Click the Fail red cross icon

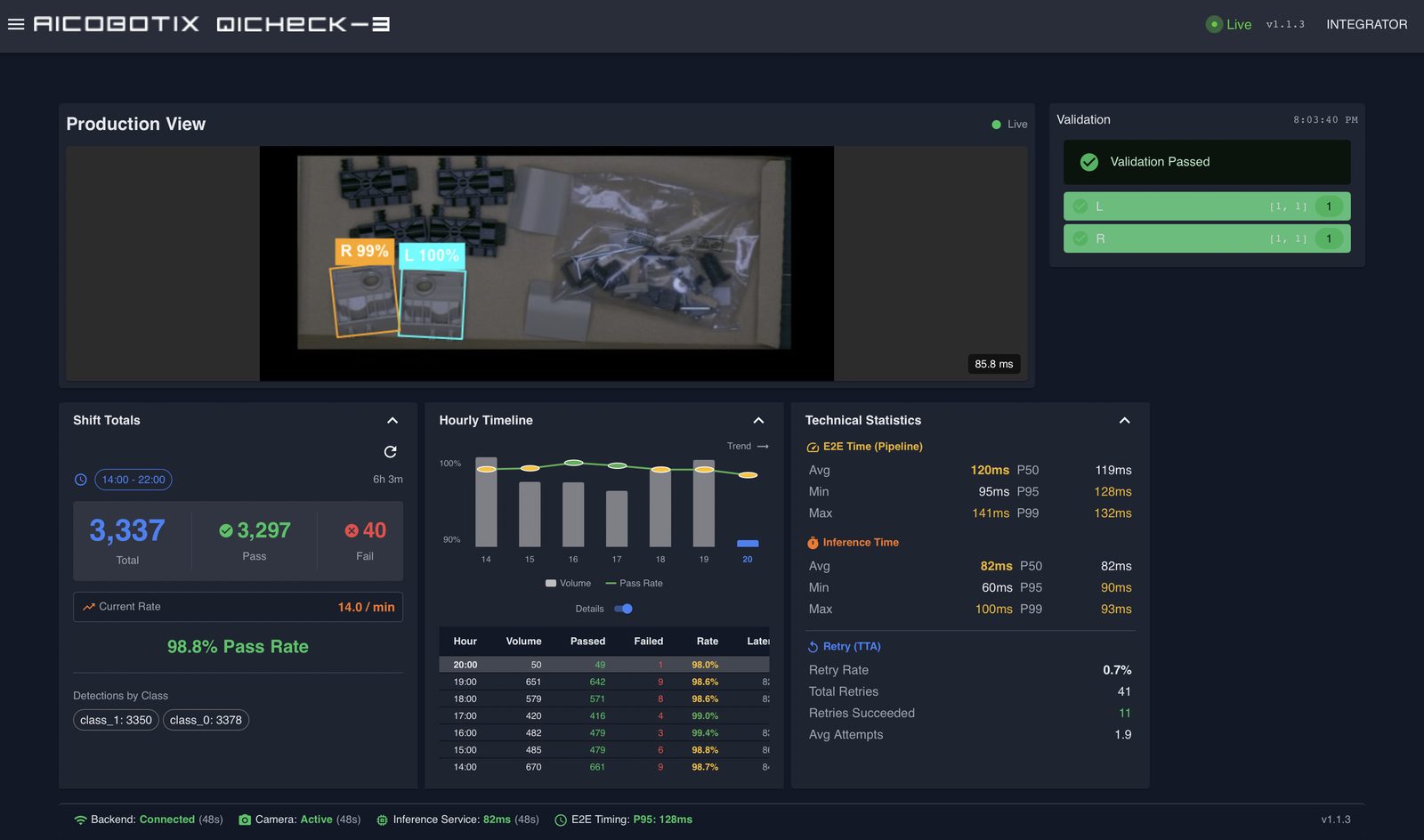click(352, 530)
